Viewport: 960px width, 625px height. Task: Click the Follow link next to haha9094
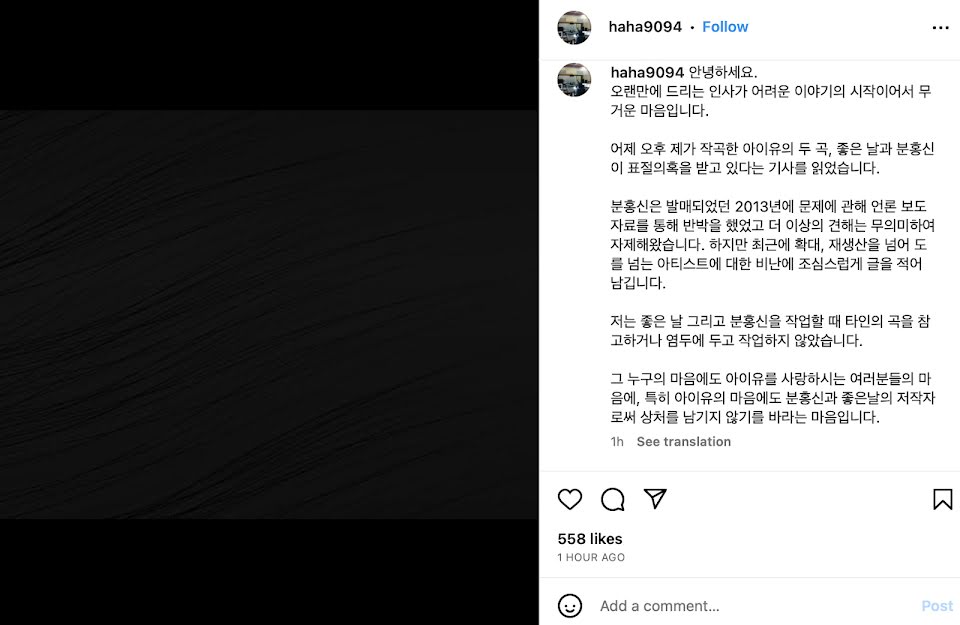pyautogui.click(x=725, y=27)
